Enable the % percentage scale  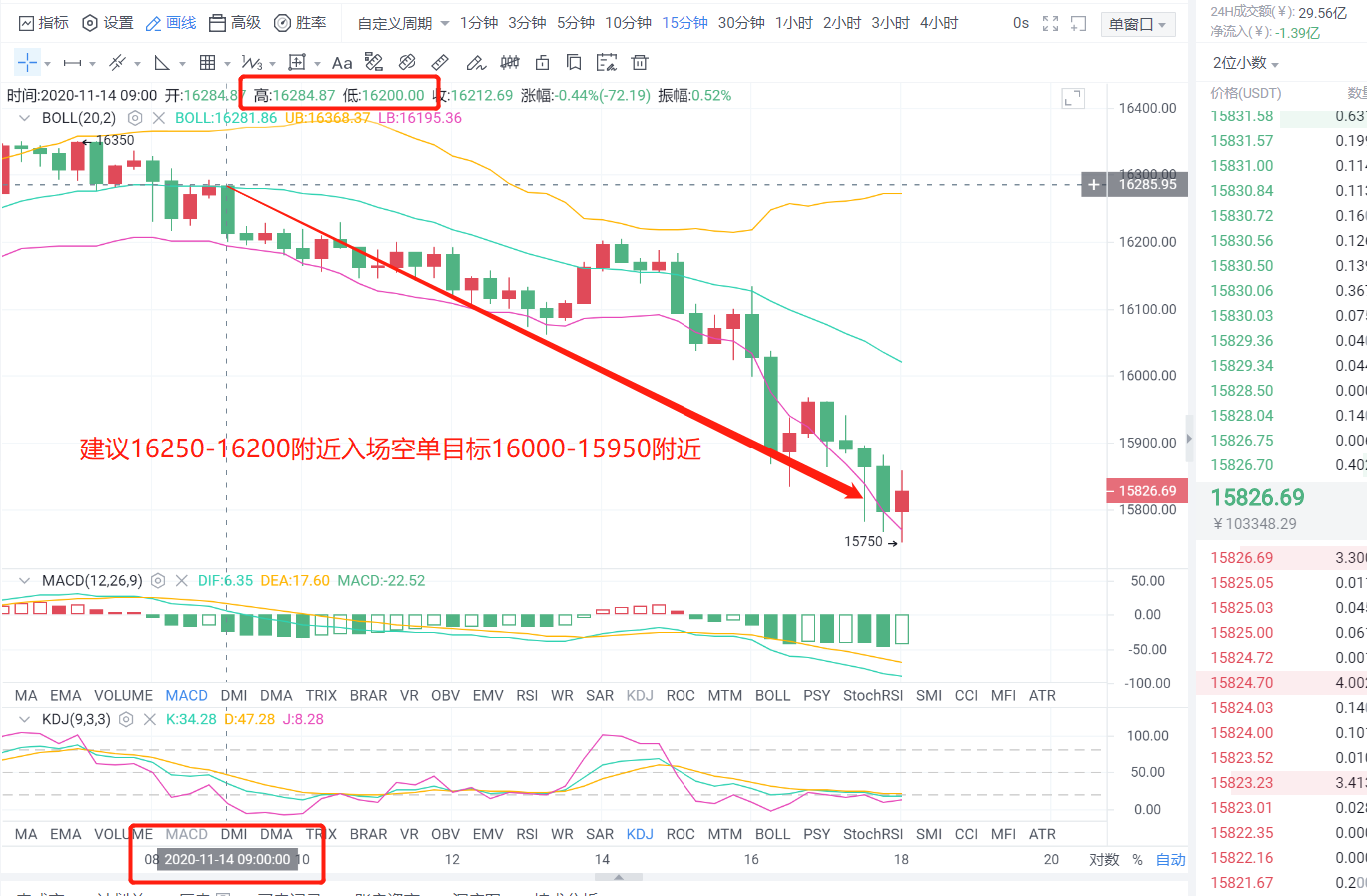(1140, 858)
